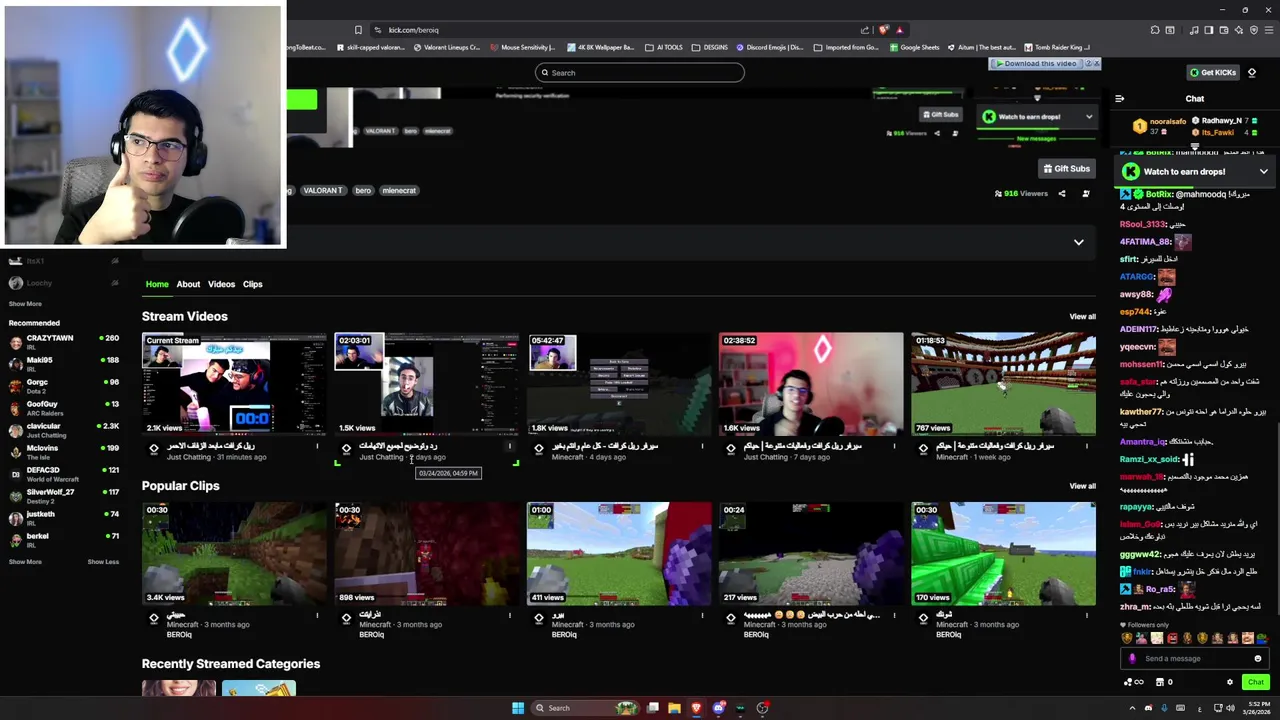View all Popular Clips
The height and width of the screenshot is (720, 1280).
1082,486
